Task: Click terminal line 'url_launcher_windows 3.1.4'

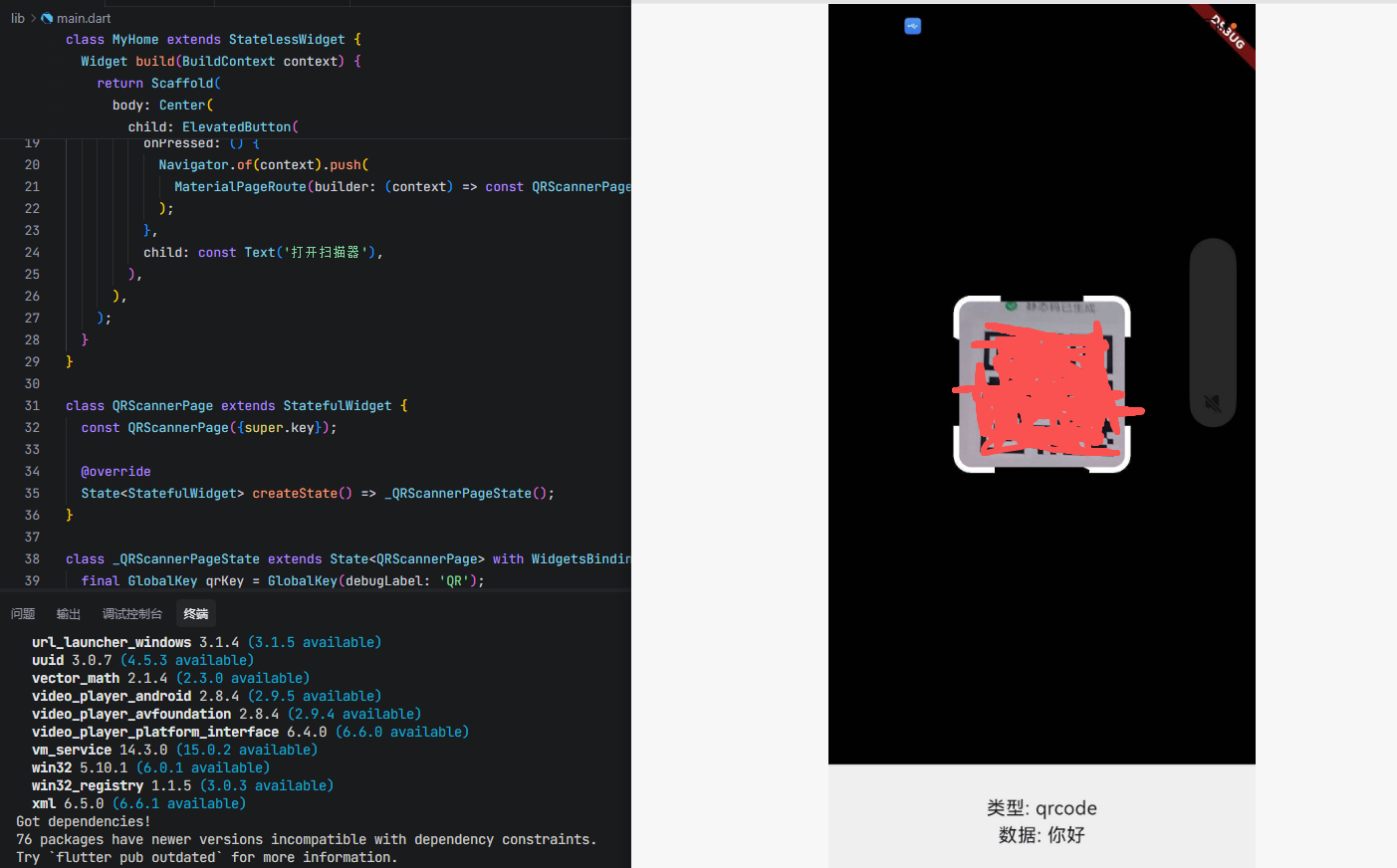Action: coord(206,643)
